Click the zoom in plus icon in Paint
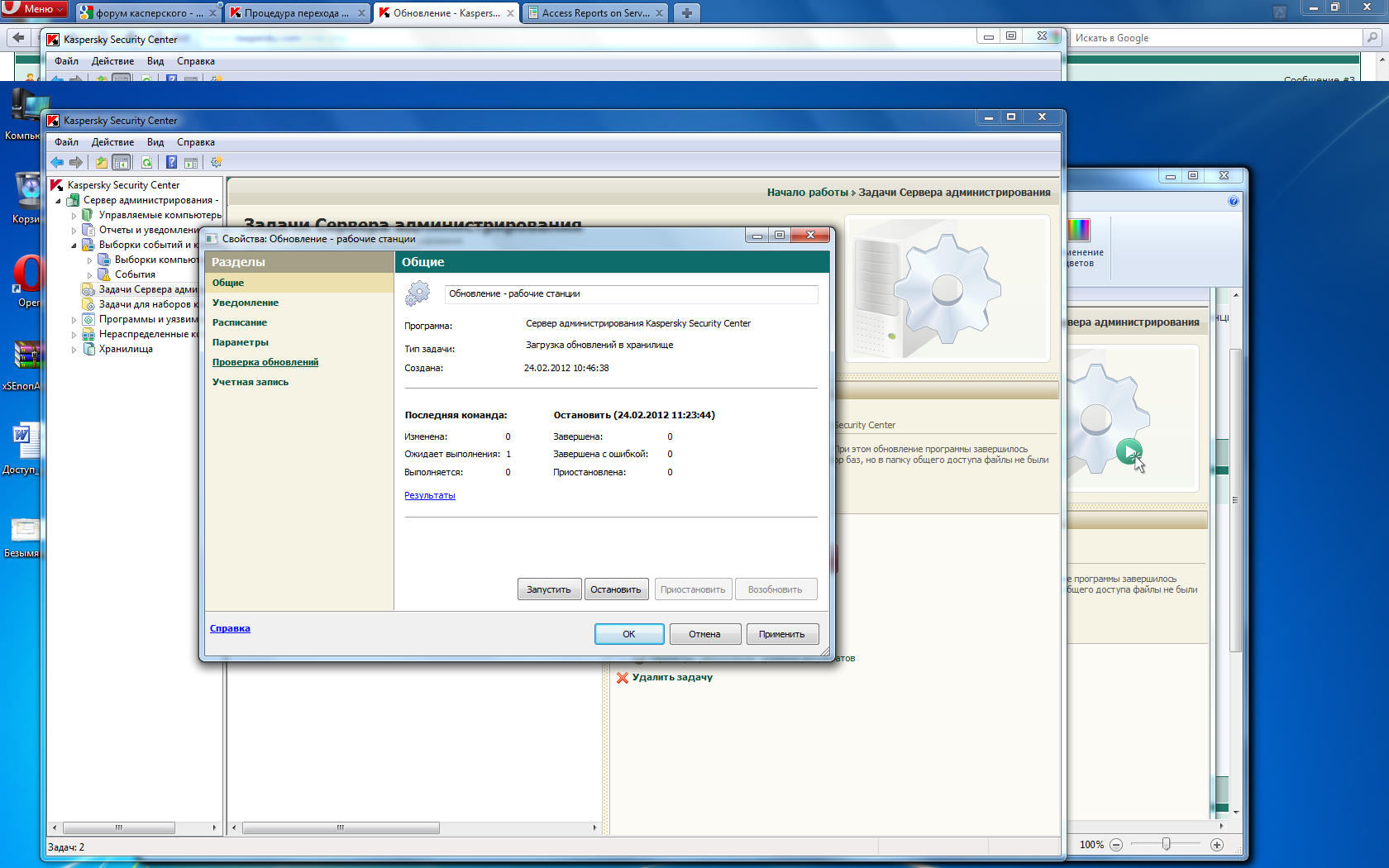 coord(1217,845)
